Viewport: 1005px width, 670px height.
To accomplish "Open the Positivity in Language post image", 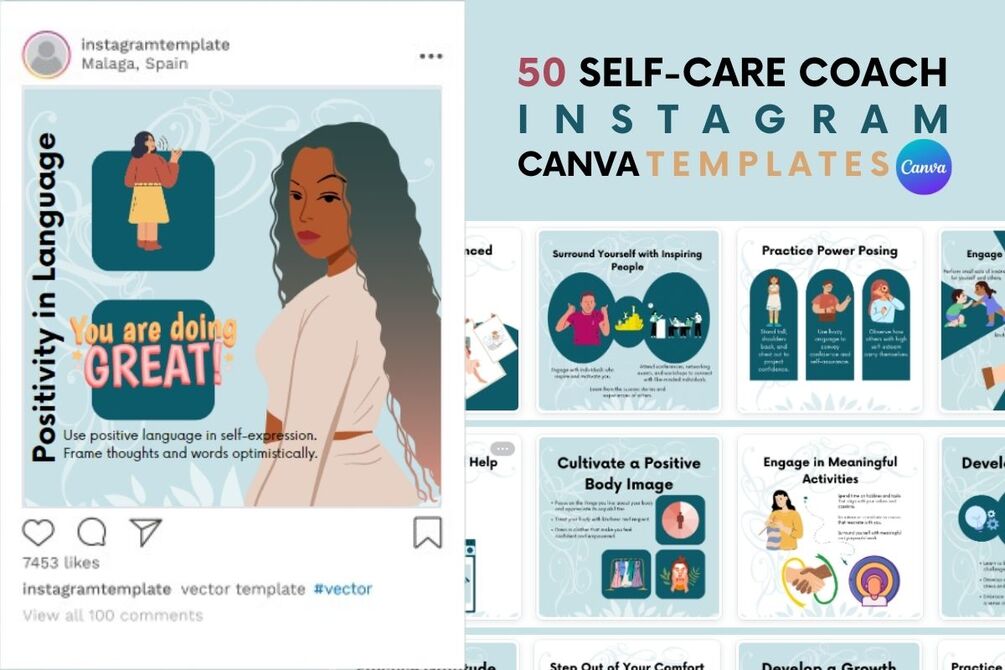I will click(x=232, y=297).
